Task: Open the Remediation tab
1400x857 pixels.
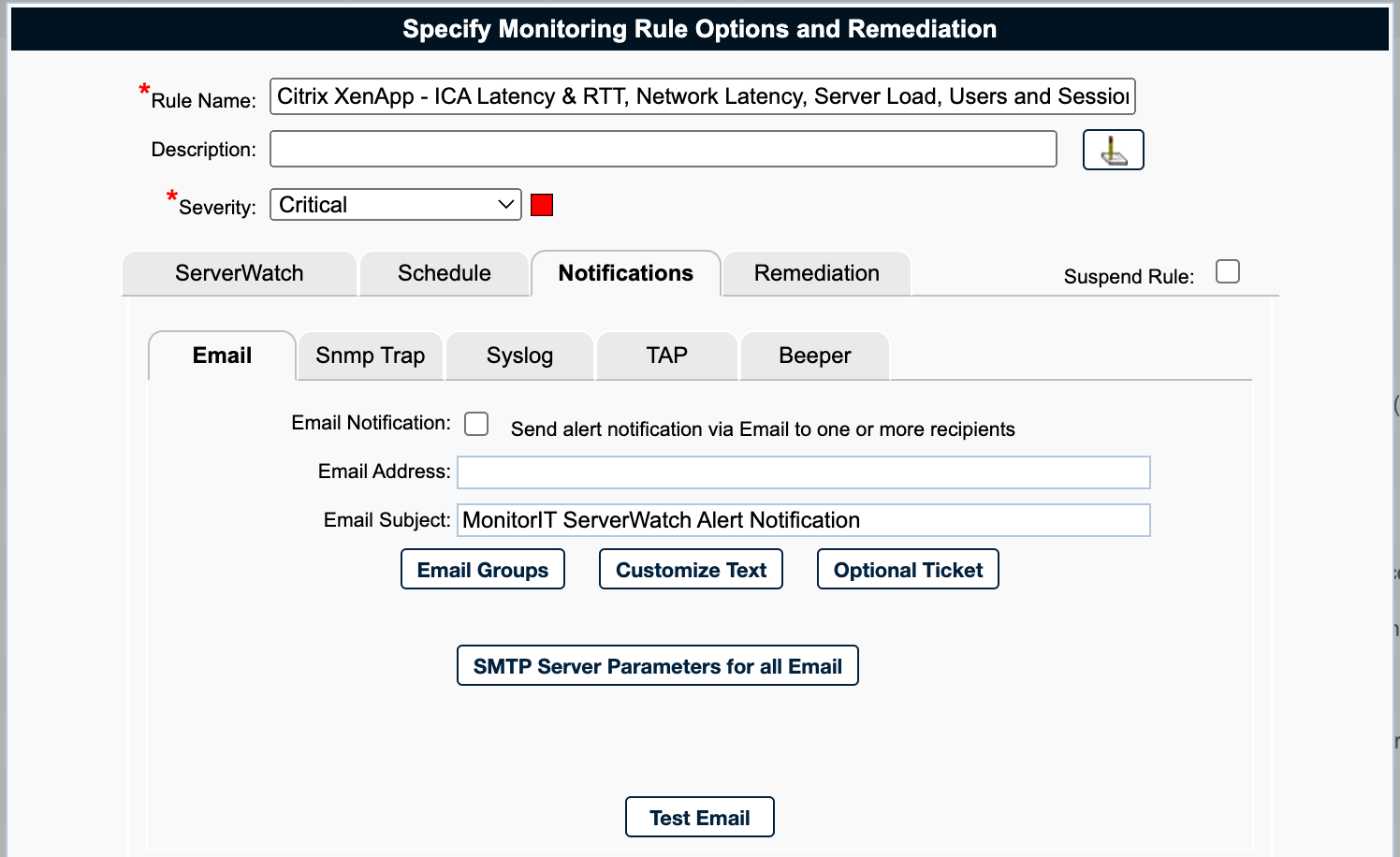Action: [817, 273]
